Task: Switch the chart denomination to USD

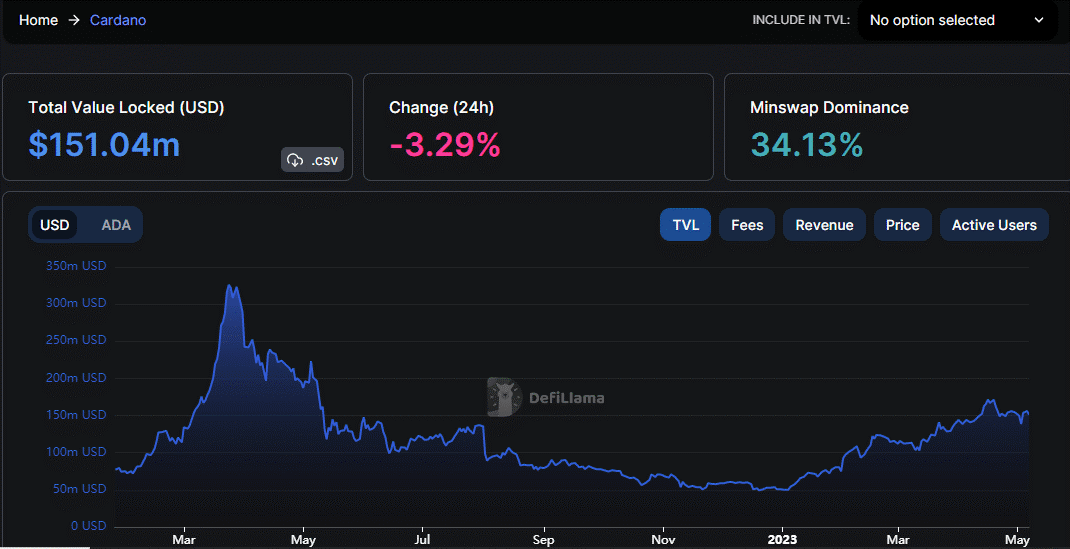Action: tap(55, 225)
